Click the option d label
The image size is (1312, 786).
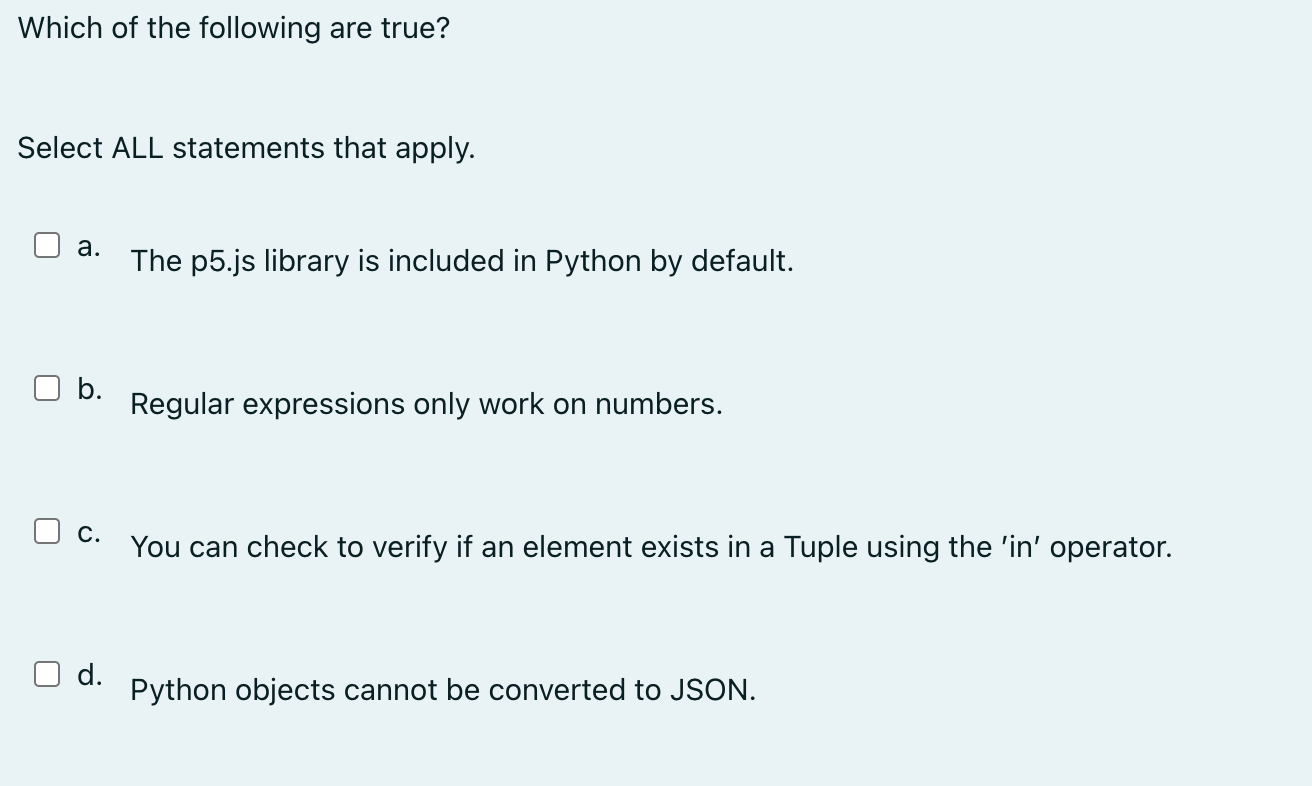90,675
